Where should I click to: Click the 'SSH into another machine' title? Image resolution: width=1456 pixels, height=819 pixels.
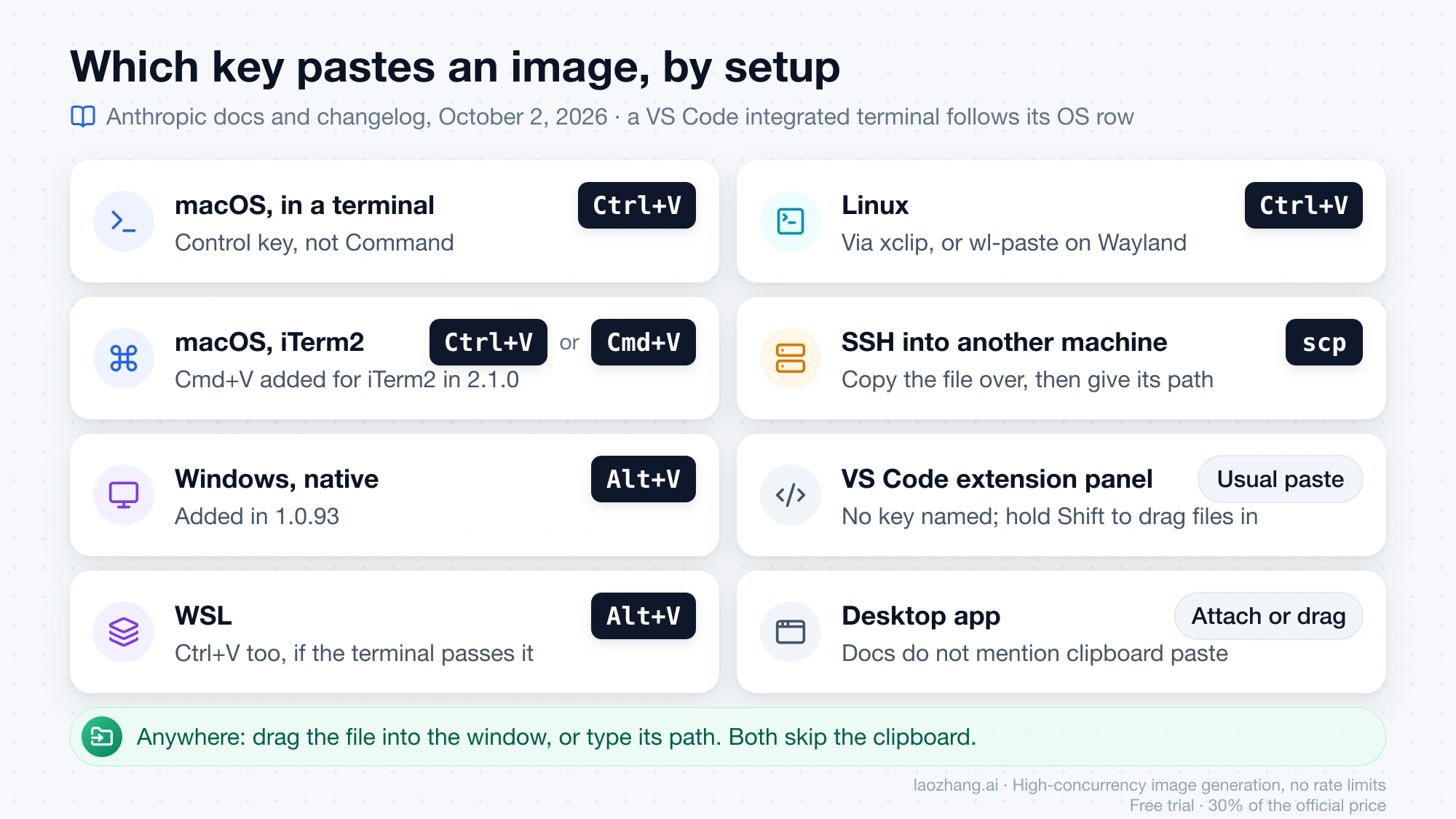click(x=1004, y=342)
